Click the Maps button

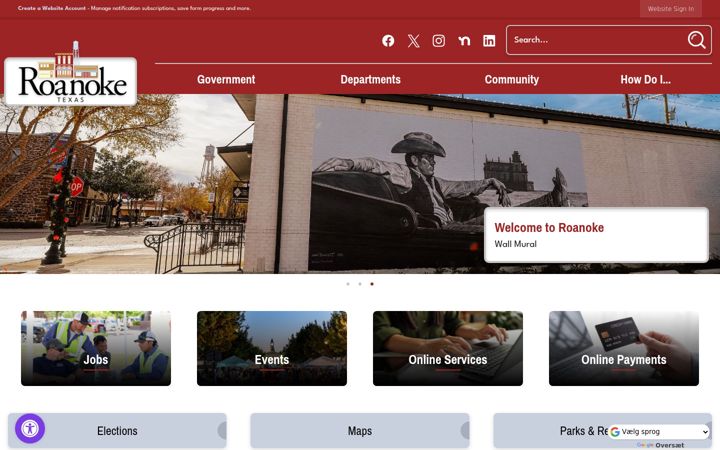(x=360, y=431)
